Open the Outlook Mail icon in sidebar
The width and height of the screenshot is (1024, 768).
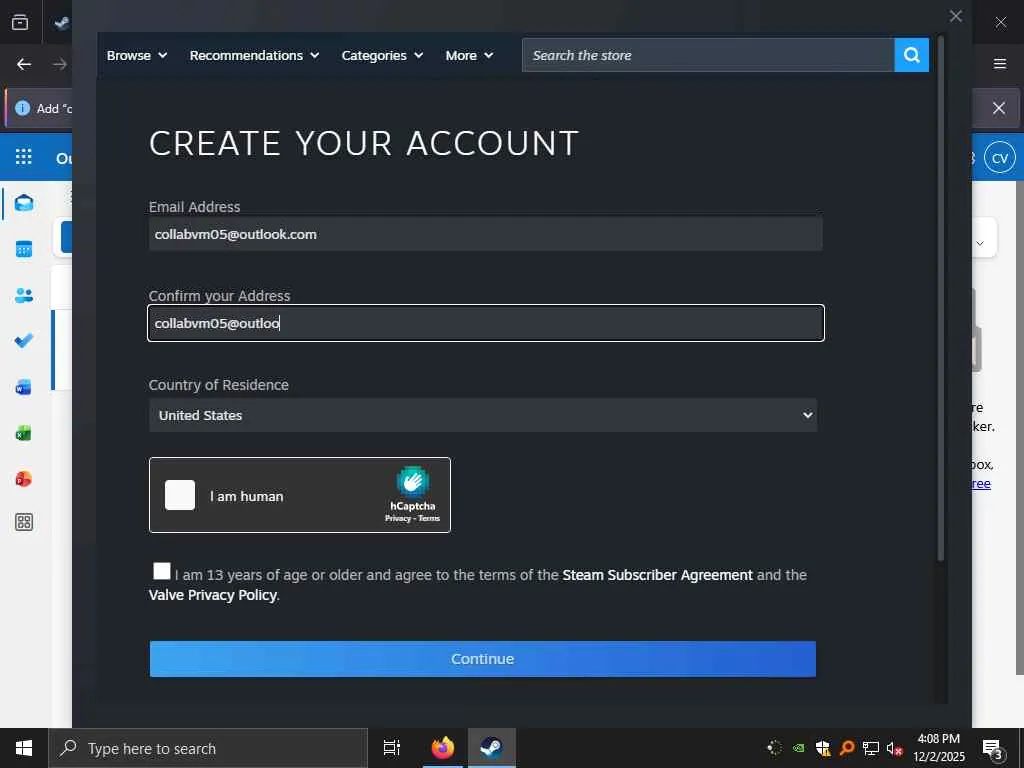[x=24, y=203]
